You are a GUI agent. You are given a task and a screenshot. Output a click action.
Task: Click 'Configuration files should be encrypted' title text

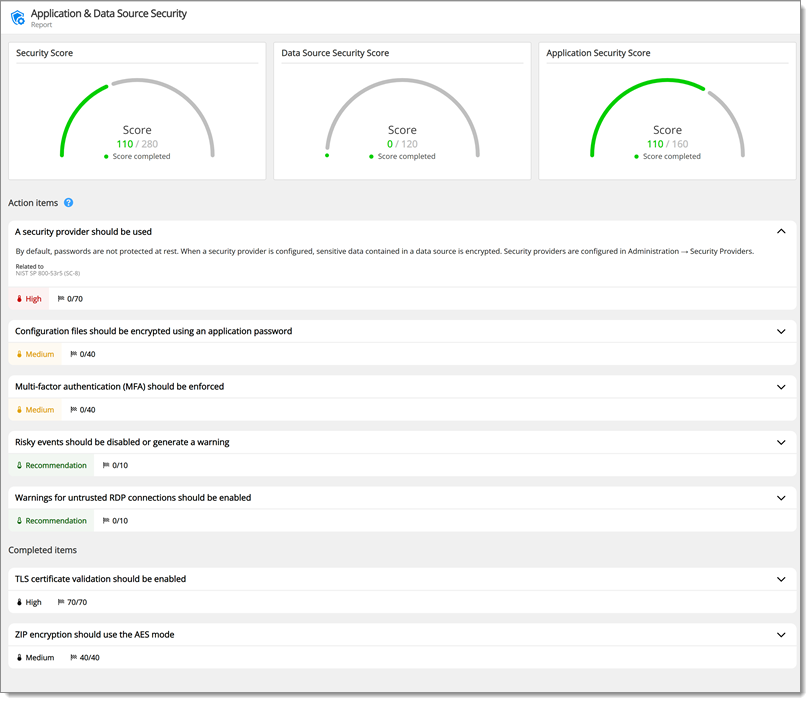154,331
